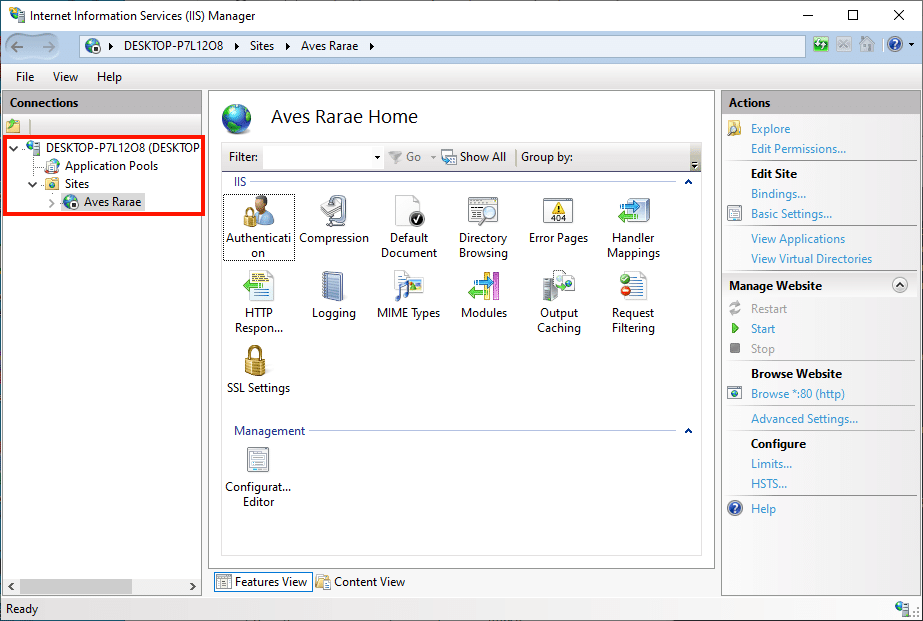Screen dimensions: 923x621
Task: Collapse the Manage Website section
Action: tap(899, 285)
